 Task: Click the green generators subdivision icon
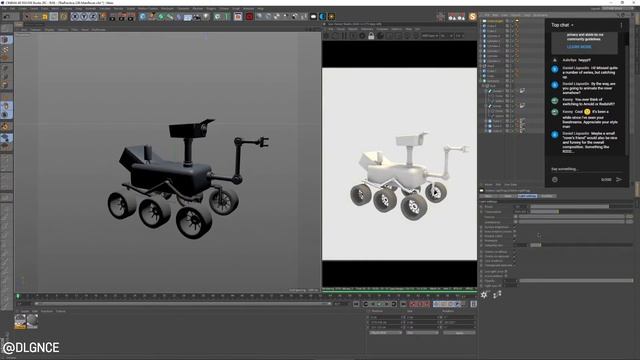(x=161, y=17)
